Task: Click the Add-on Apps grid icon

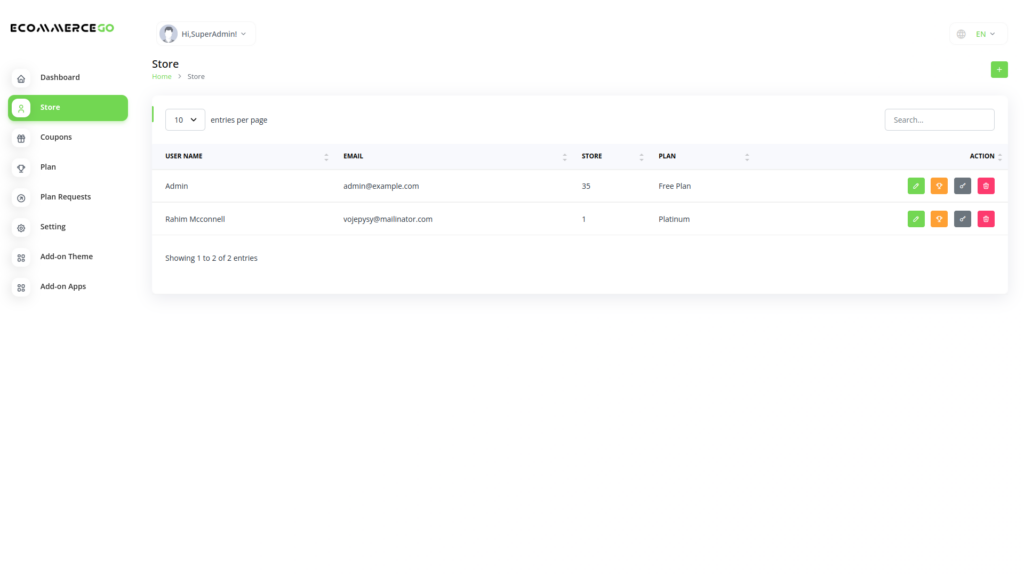Action: pyautogui.click(x=21, y=287)
